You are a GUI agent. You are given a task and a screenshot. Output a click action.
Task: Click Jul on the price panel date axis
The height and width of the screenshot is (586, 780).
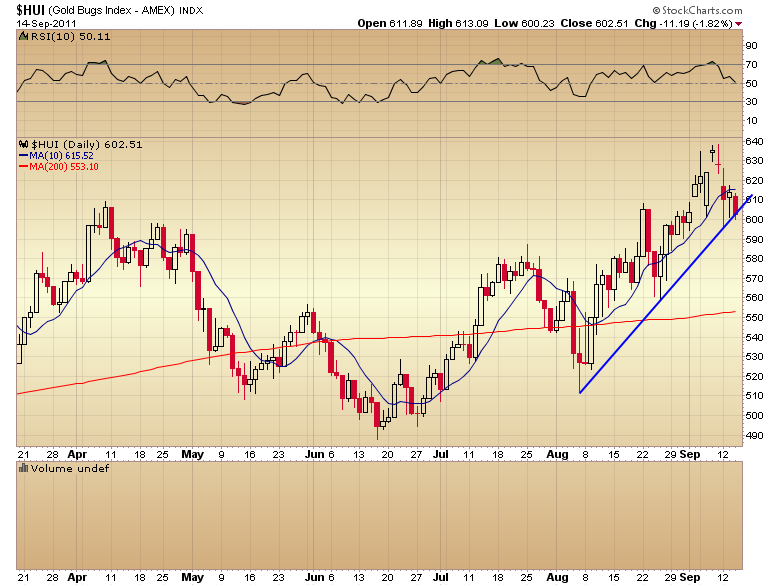click(x=441, y=455)
